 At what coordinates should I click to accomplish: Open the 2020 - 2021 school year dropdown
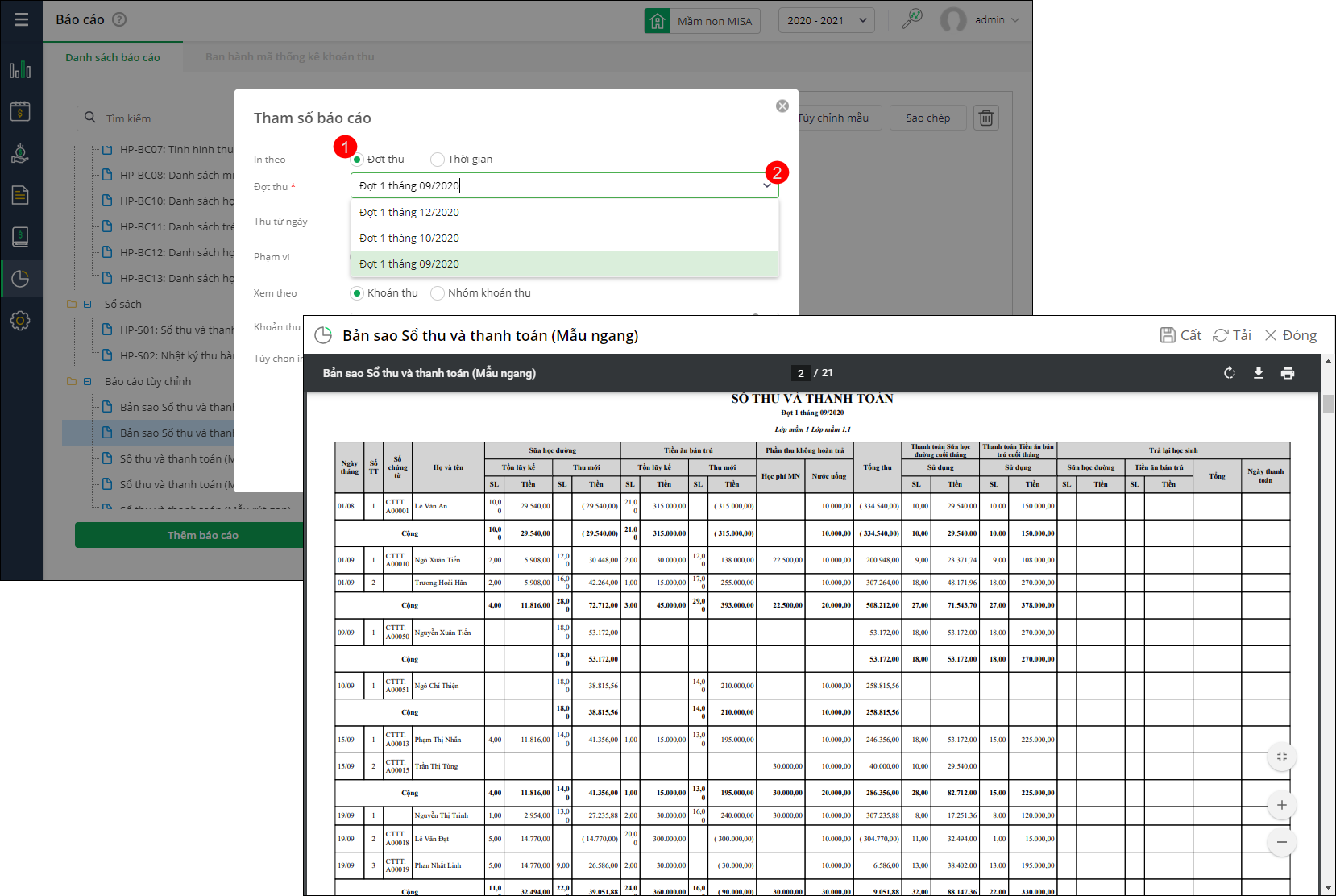tap(827, 20)
